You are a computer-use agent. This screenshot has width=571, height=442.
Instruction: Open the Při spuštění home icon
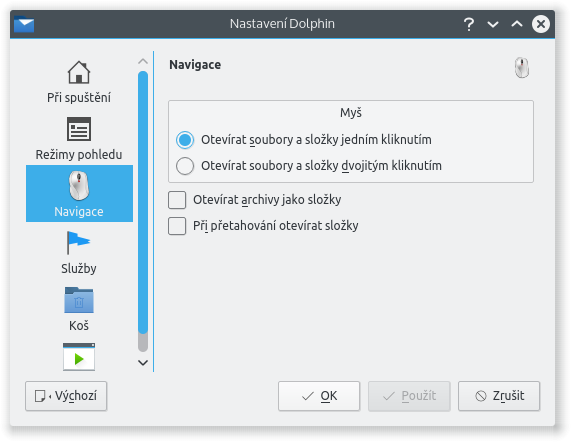coord(79,72)
